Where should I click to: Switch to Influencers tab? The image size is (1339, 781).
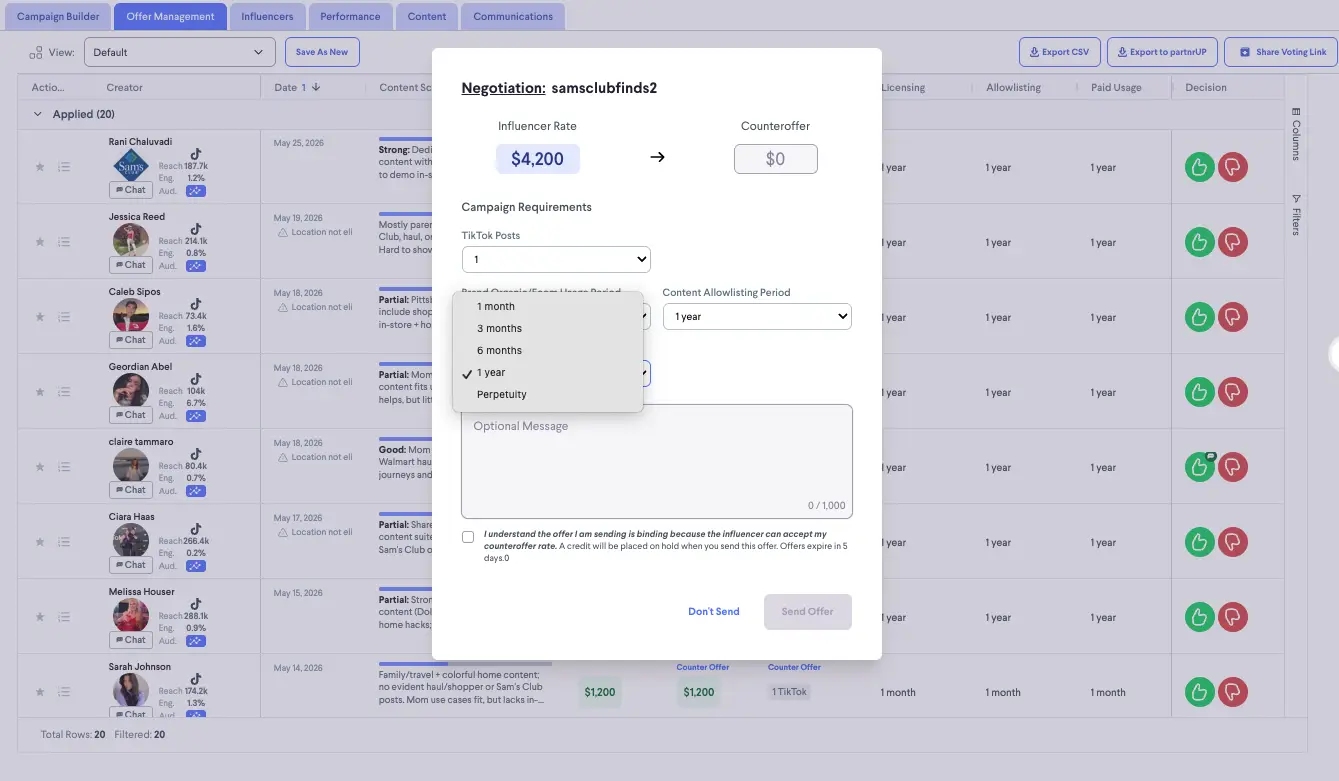coord(267,16)
